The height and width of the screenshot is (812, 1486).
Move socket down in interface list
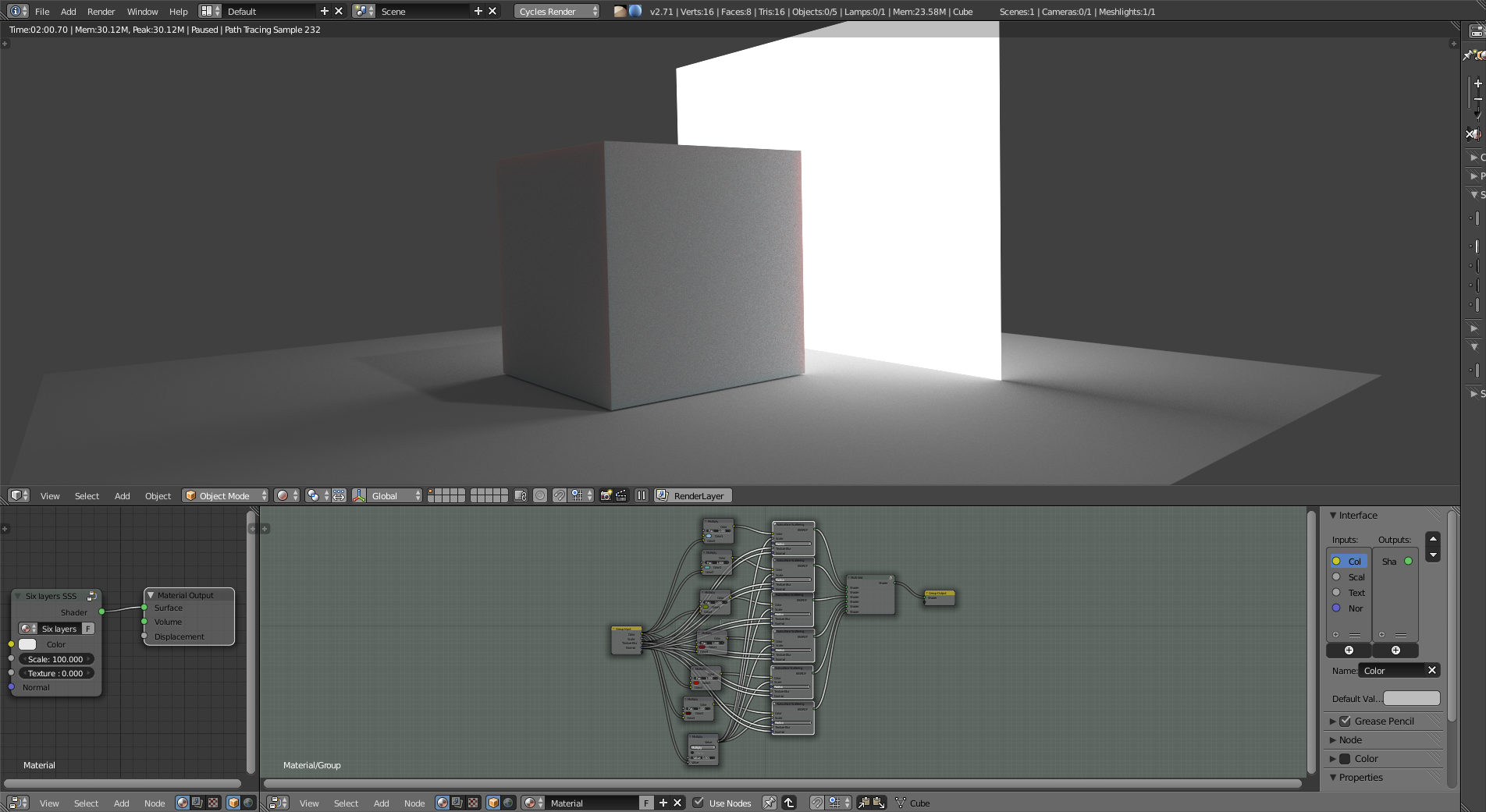(x=1433, y=555)
